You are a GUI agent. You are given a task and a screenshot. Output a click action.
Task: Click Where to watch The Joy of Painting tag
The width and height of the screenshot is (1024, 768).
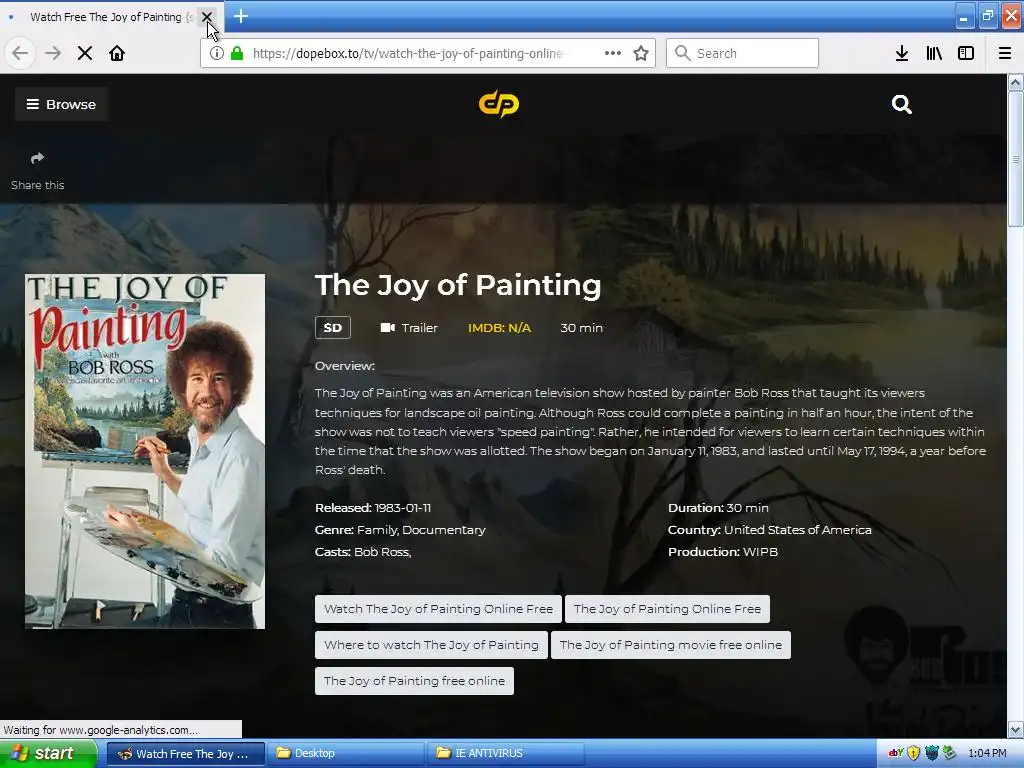tap(431, 645)
